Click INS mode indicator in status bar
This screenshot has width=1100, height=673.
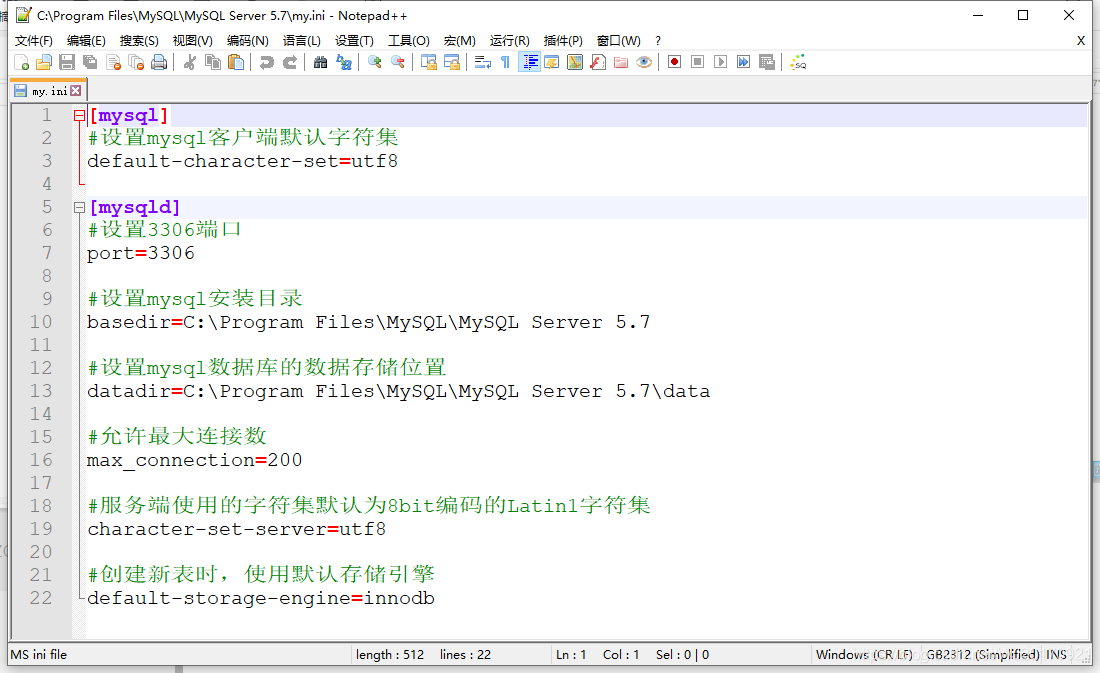(1056, 655)
